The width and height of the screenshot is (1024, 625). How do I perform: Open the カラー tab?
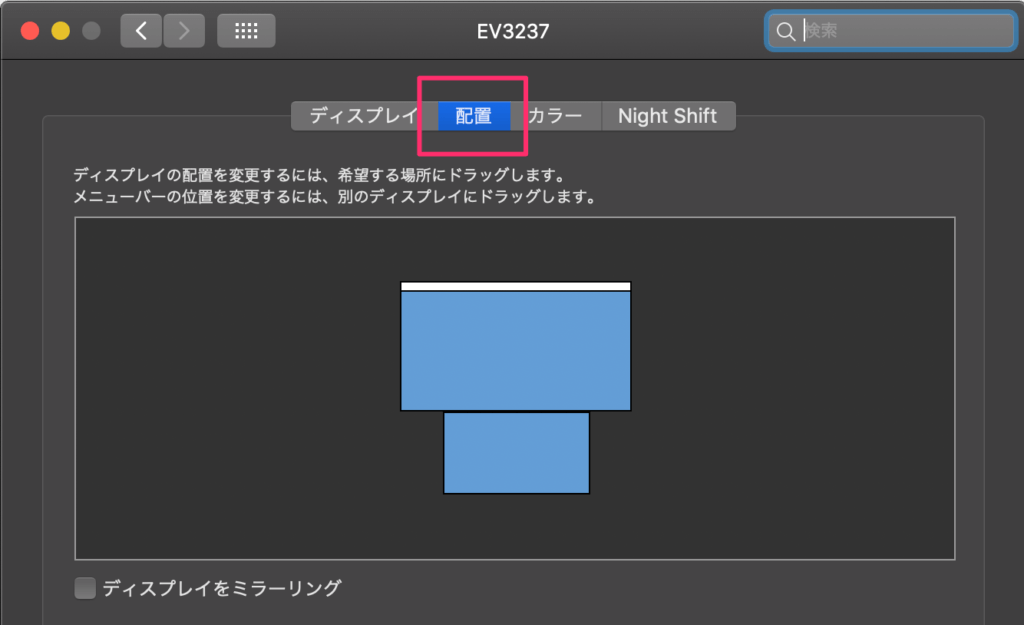tap(555, 116)
